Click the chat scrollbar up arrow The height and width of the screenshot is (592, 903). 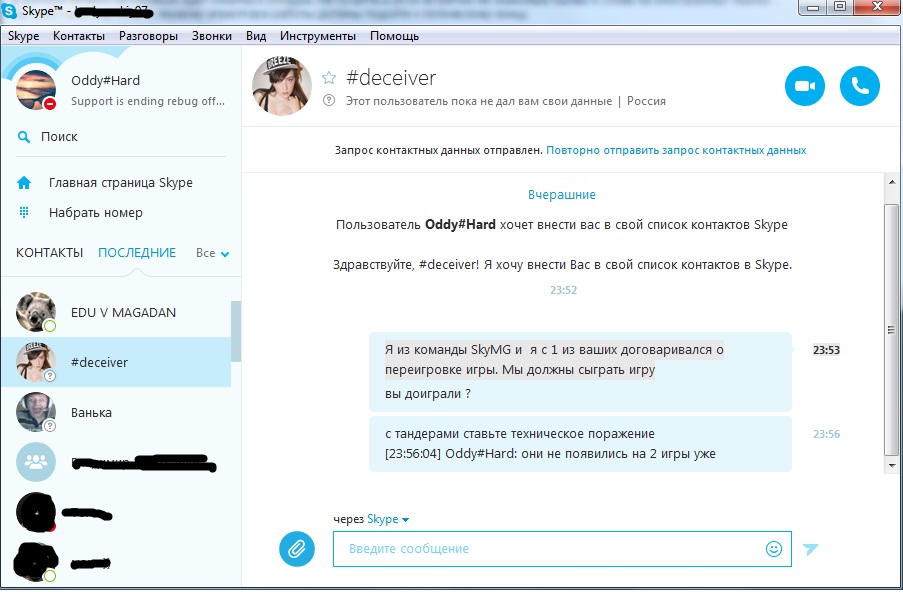coord(892,183)
